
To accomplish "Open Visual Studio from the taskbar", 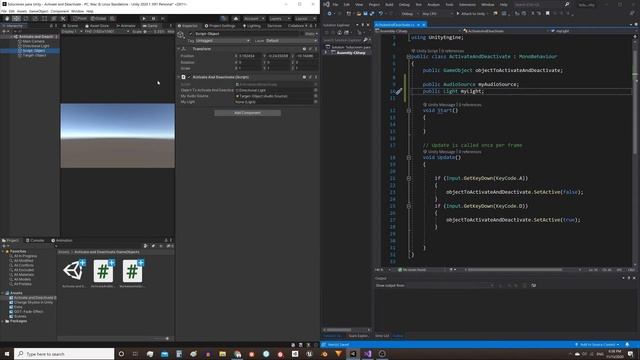I will 367,354.
